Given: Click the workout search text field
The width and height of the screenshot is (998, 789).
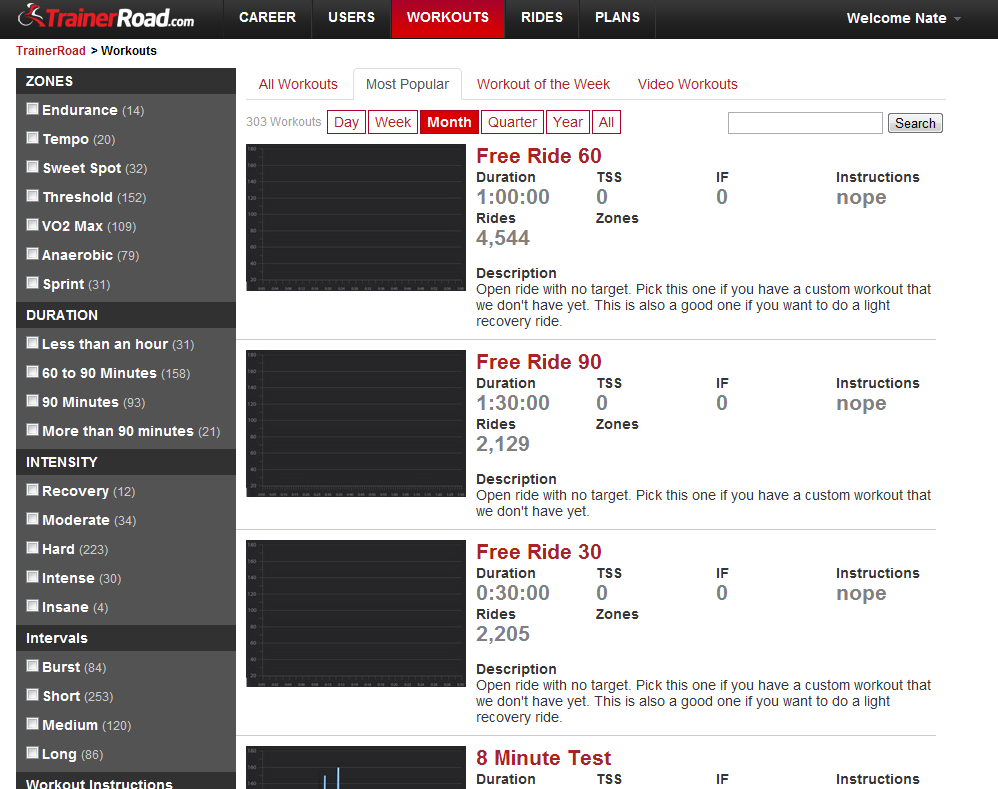Looking at the screenshot, I should point(805,123).
